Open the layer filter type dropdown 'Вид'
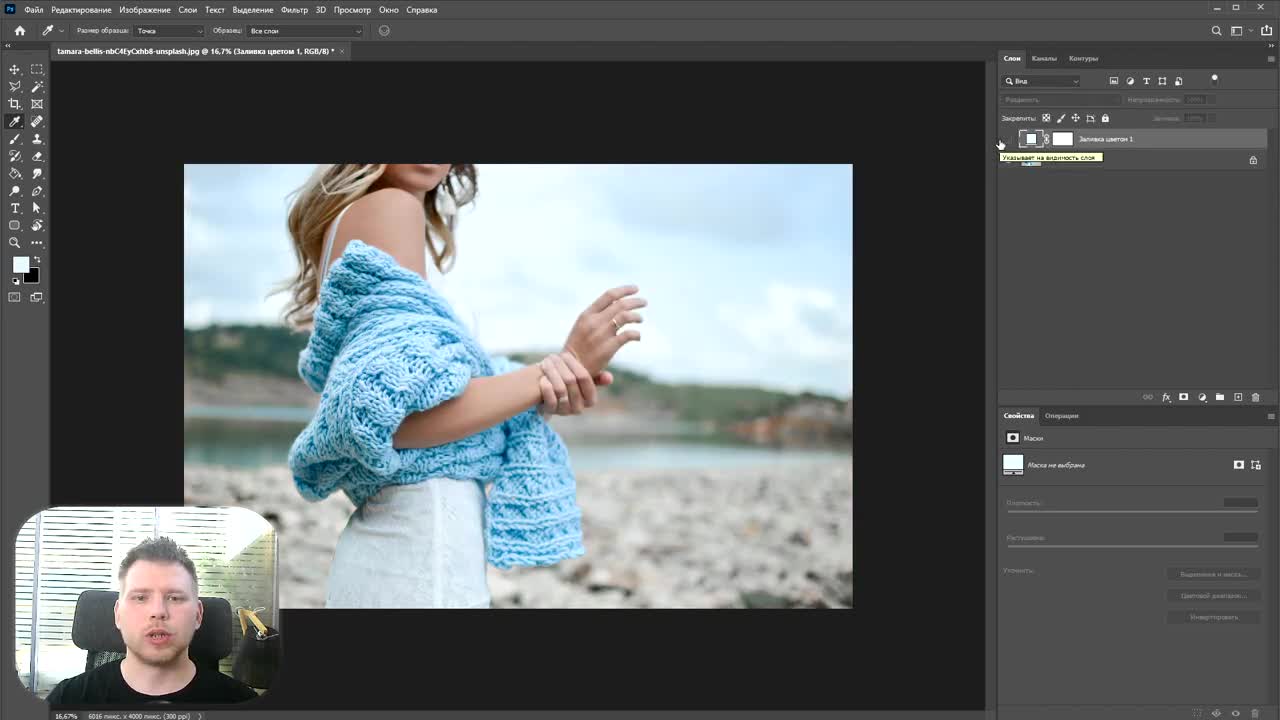1280x720 pixels. coord(1042,81)
